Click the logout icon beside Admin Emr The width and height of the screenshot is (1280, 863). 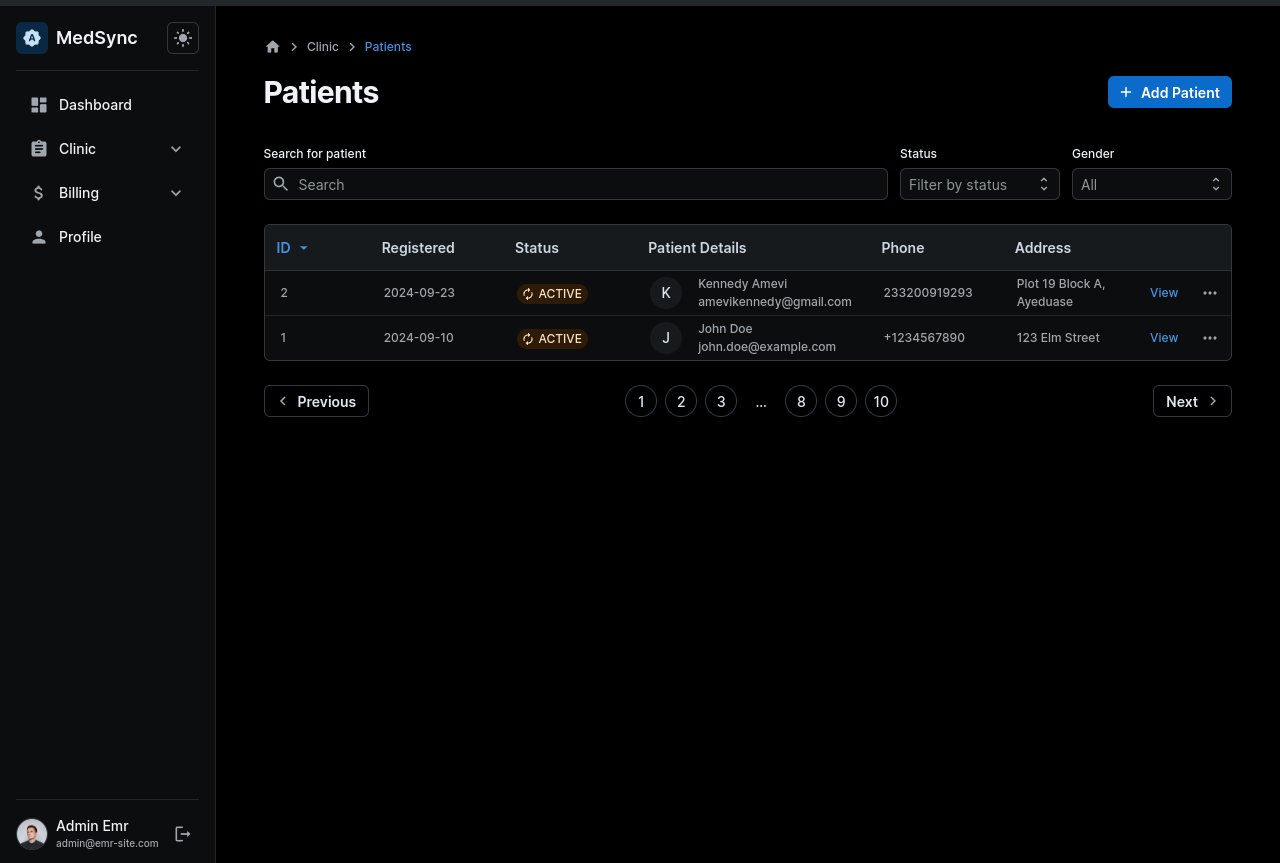pos(183,834)
